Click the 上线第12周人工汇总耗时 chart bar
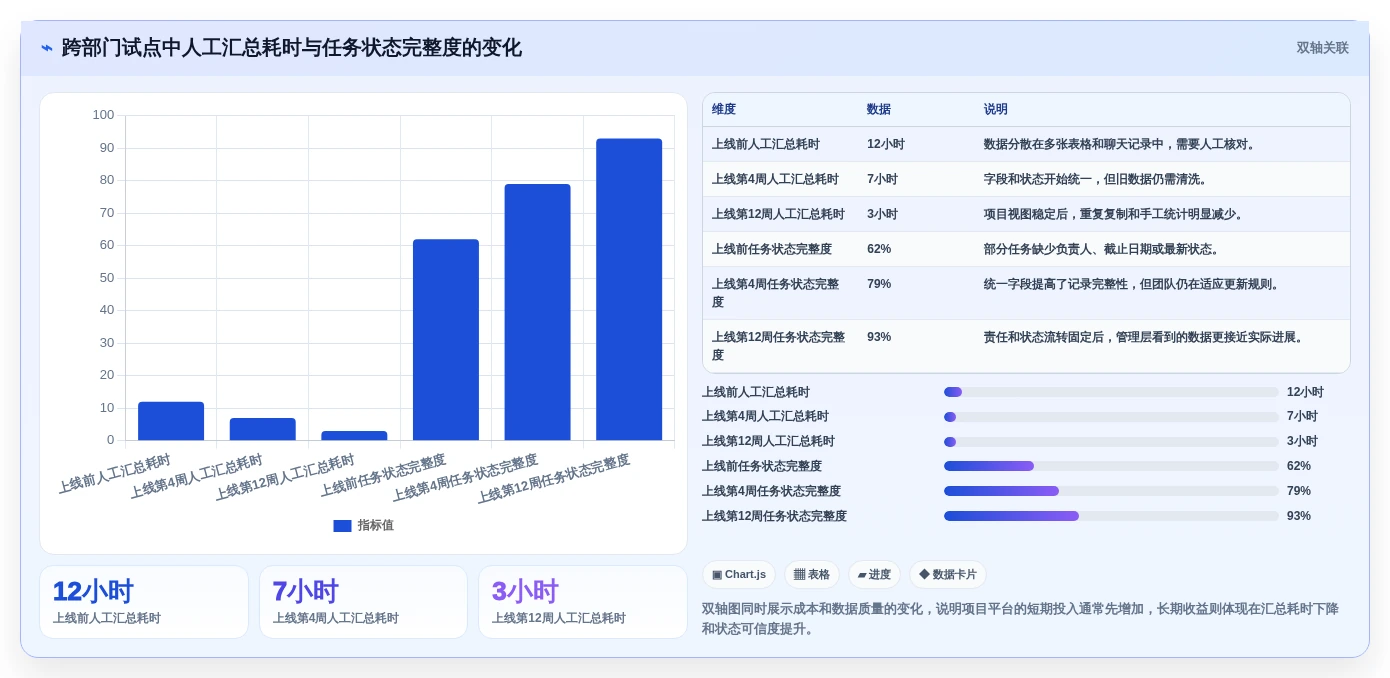Screen dimensions: 1390x678 tap(354, 436)
